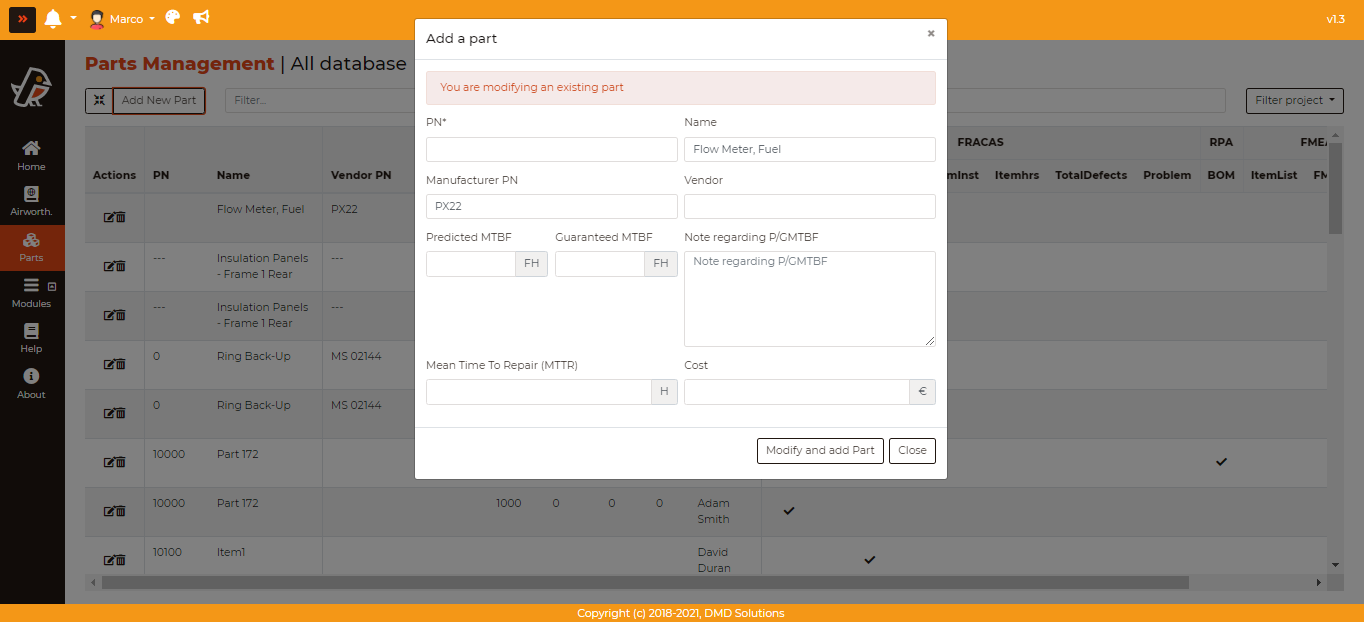Open About page in sidebar
This screenshot has width=1364, height=622.
pyautogui.click(x=31, y=383)
